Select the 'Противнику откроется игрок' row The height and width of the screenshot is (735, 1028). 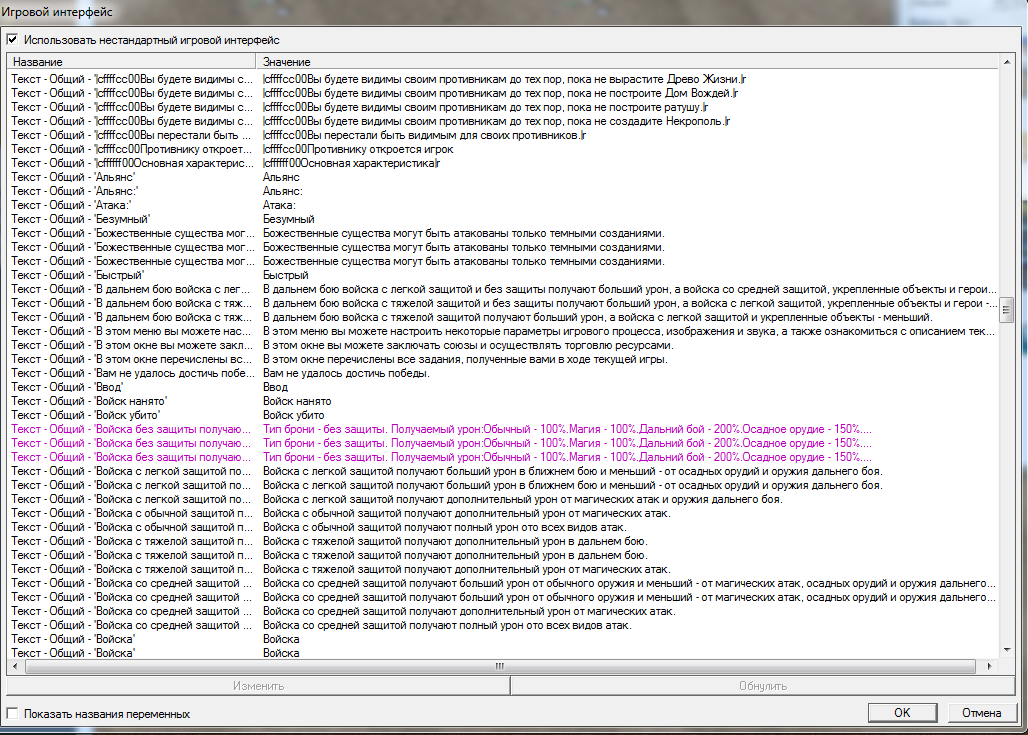point(503,149)
